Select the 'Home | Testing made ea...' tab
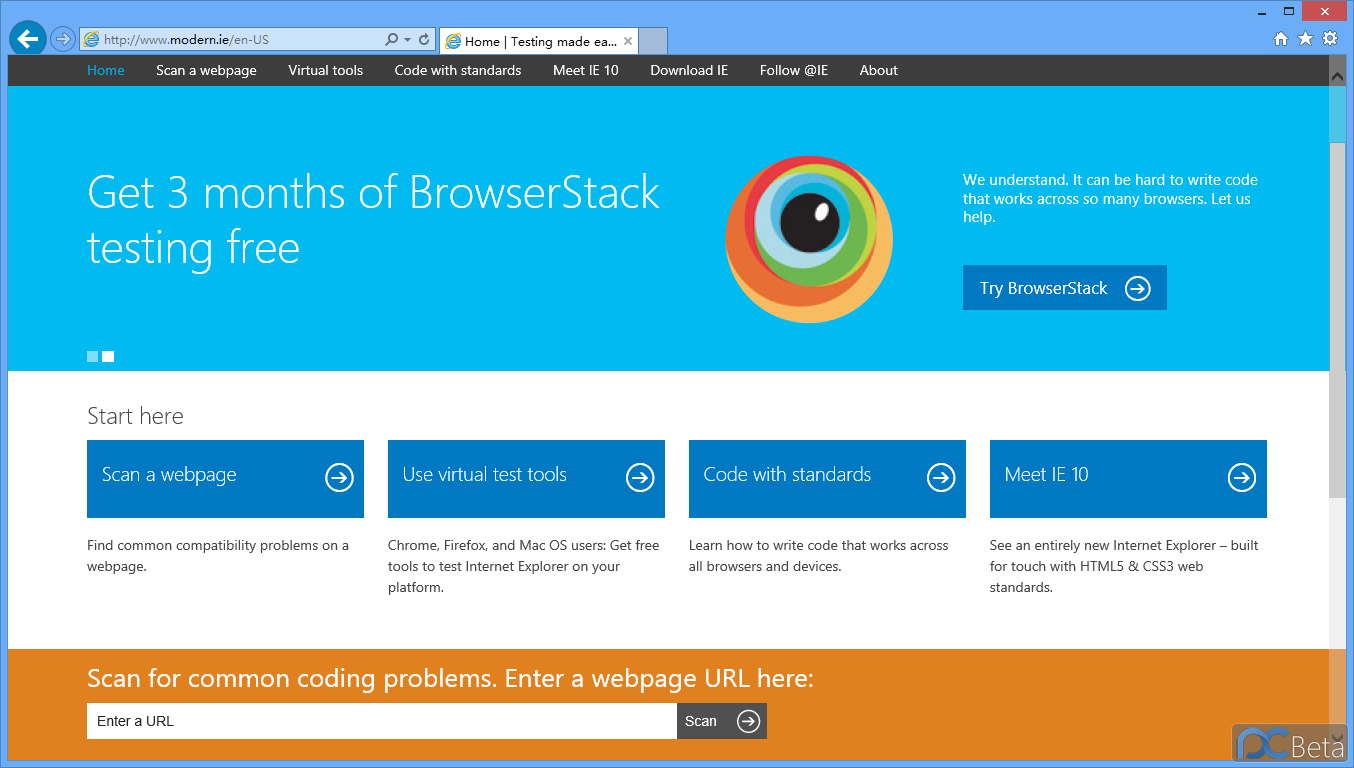Screen dimensions: 1354x768 click(x=538, y=41)
